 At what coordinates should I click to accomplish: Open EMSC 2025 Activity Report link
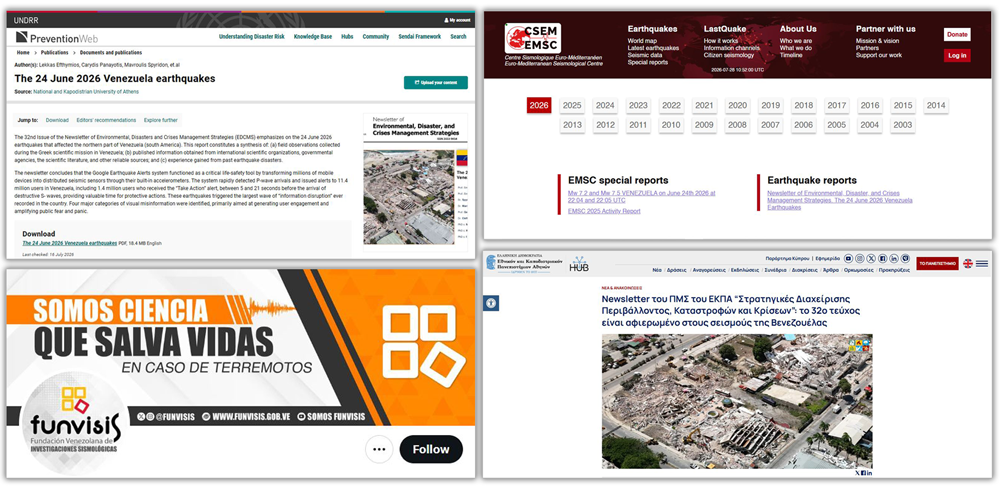coord(604,211)
